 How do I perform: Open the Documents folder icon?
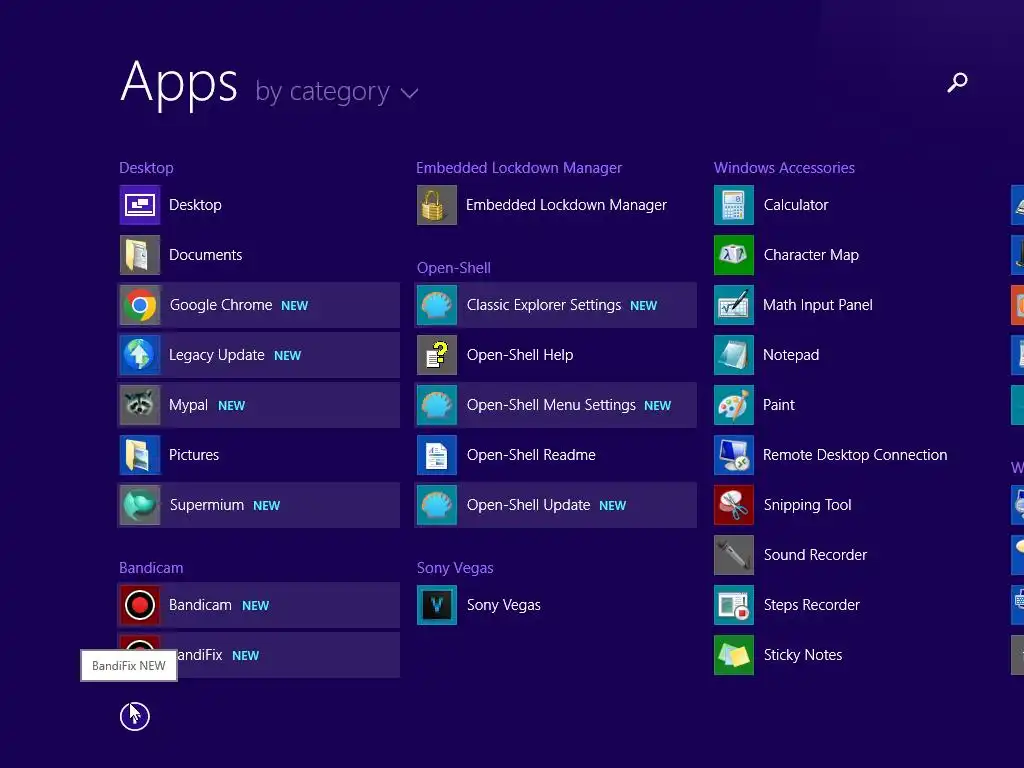[x=140, y=255]
